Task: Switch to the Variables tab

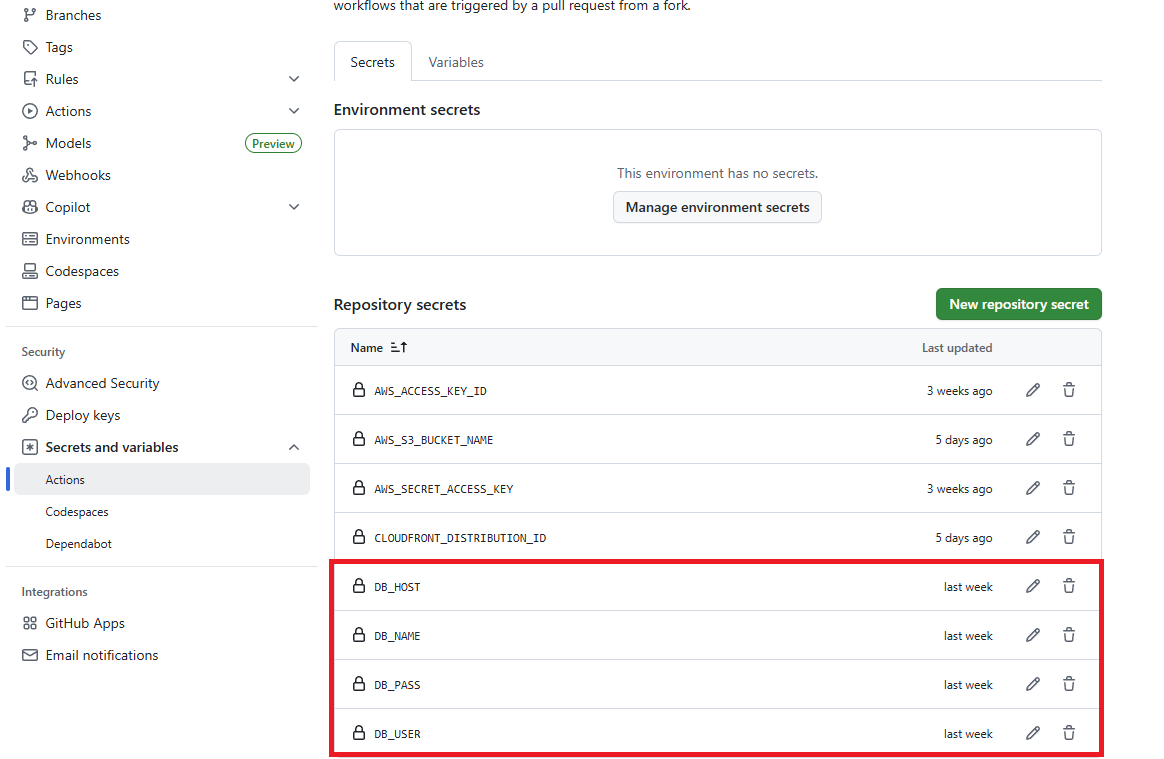Action: [x=456, y=62]
